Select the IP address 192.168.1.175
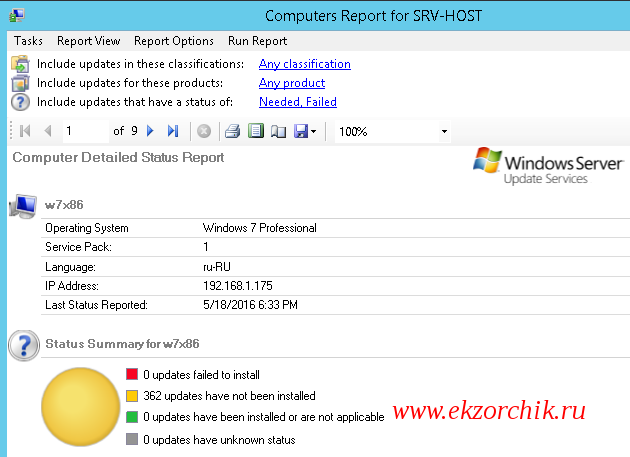The width and height of the screenshot is (630, 457). click(x=238, y=286)
